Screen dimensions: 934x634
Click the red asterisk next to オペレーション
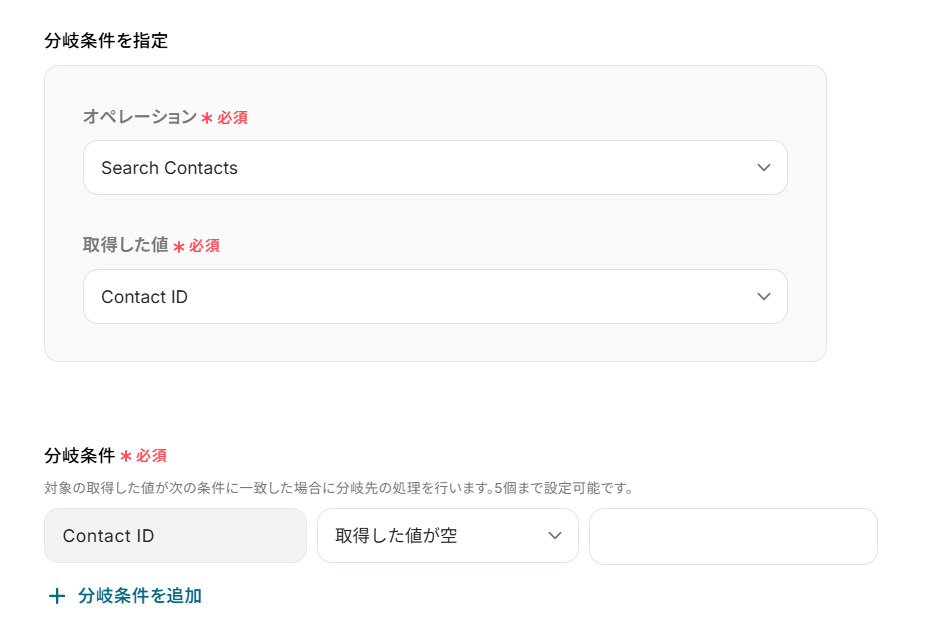pyautogui.click(x=207, y=118)
